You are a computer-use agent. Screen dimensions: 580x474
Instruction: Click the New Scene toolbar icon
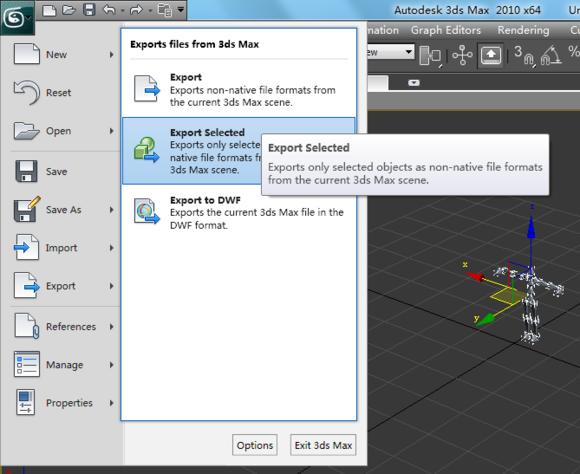[49, 10]
